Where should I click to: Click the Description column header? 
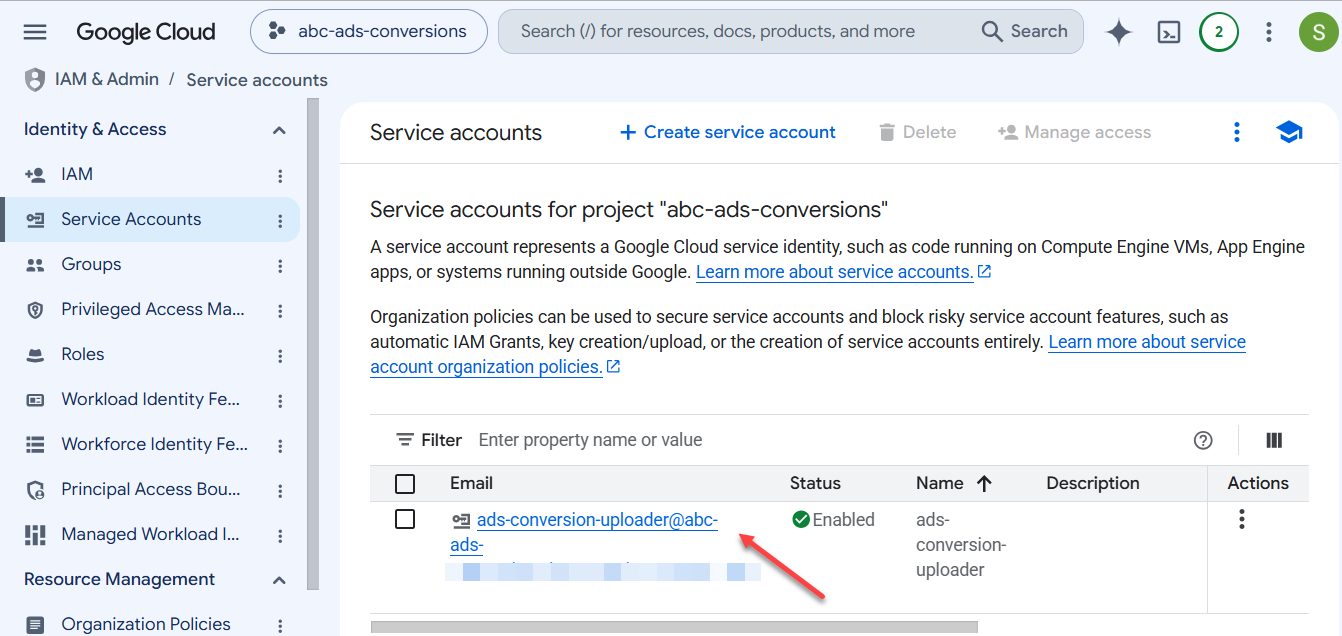pos(1093,483)
